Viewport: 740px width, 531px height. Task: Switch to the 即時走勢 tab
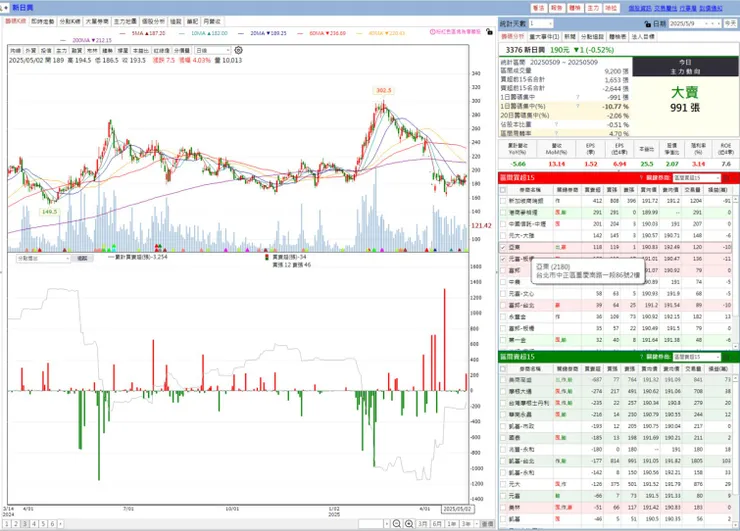point(43,22)
